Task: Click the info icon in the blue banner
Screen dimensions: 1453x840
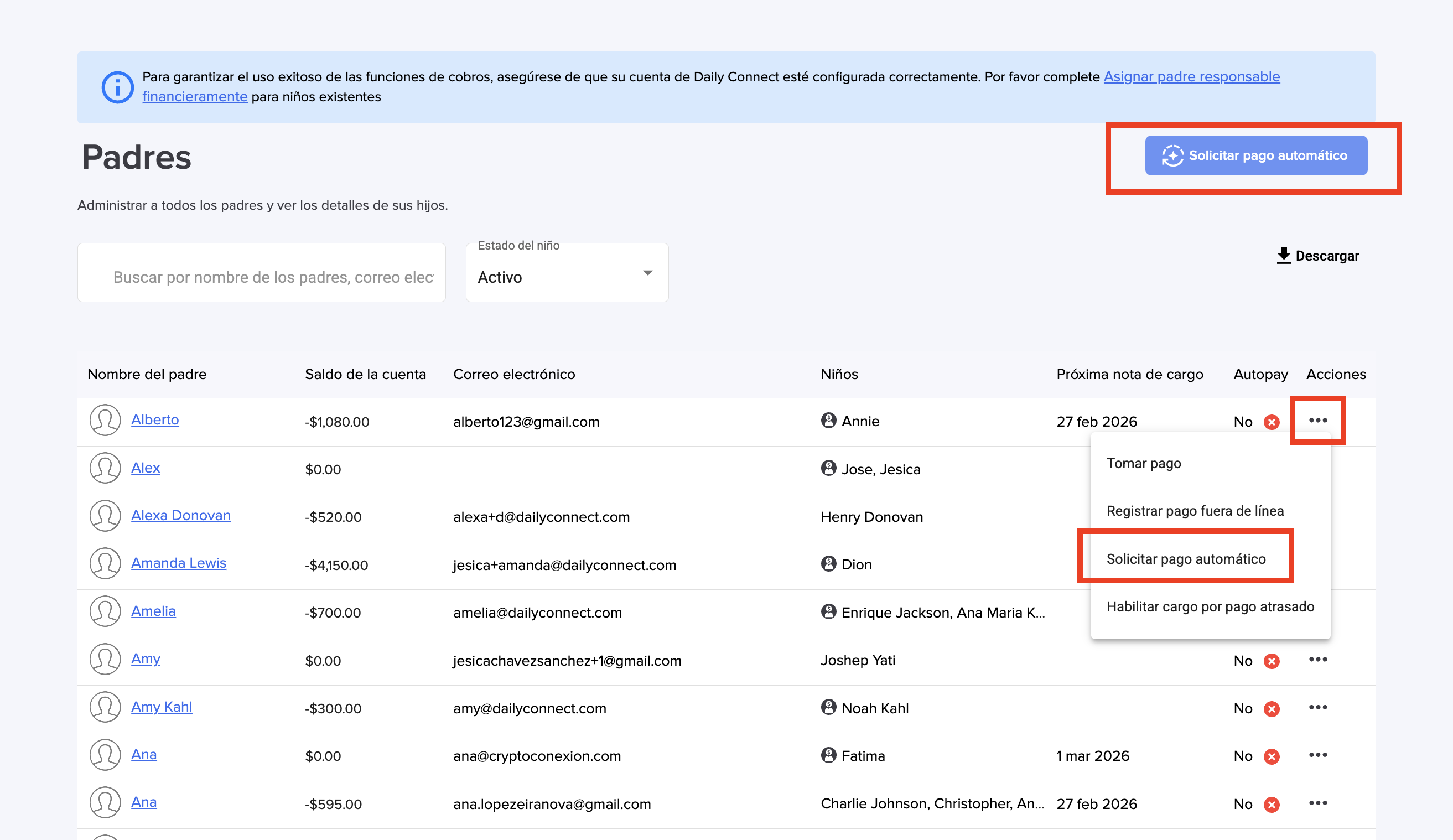Action: (x=118, y=87)
